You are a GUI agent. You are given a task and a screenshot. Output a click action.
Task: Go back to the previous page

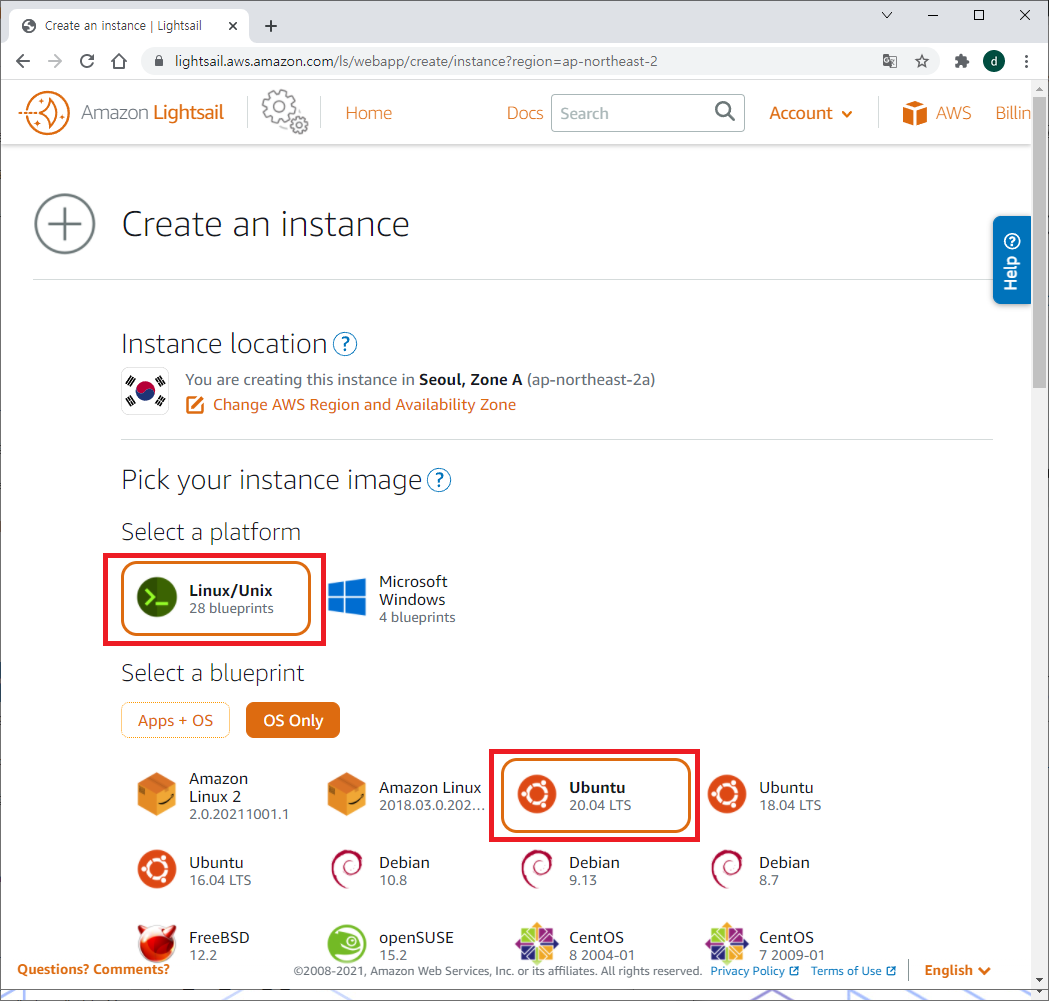23,62
